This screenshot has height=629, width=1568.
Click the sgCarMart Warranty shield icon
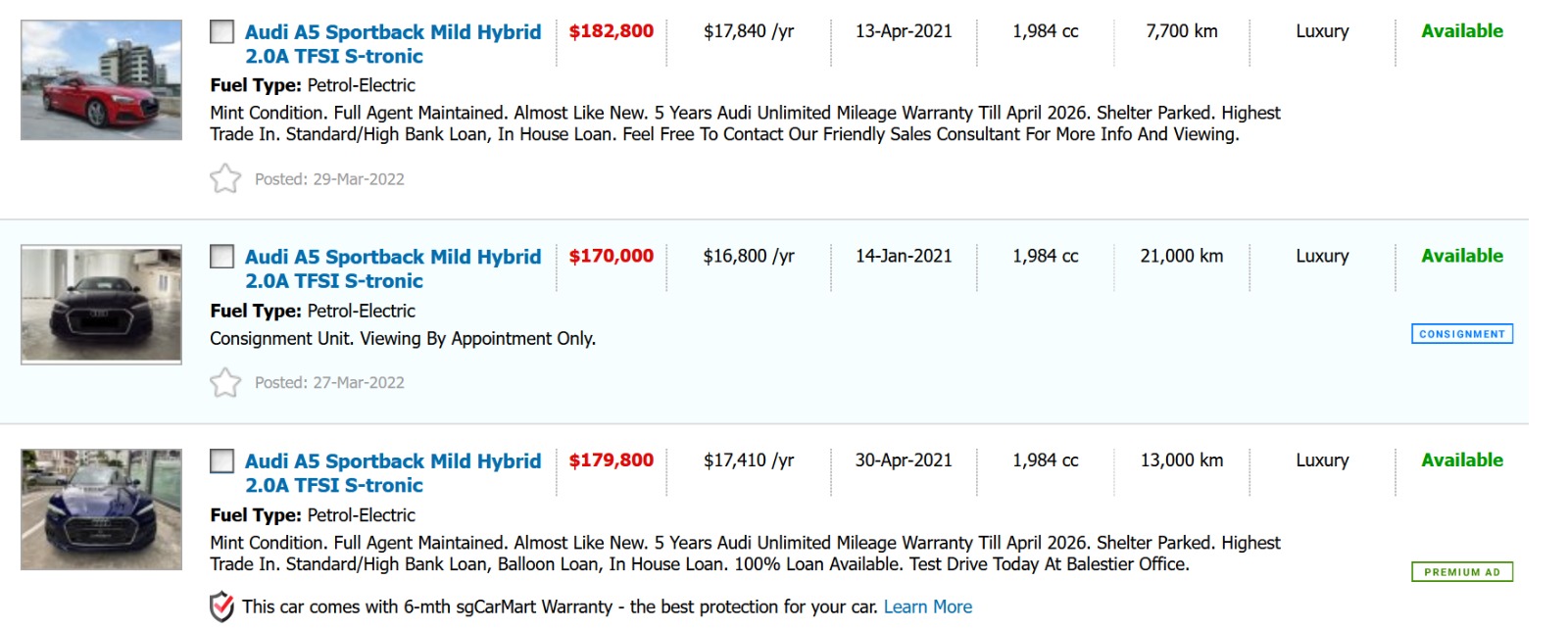[x=222, y=606]
